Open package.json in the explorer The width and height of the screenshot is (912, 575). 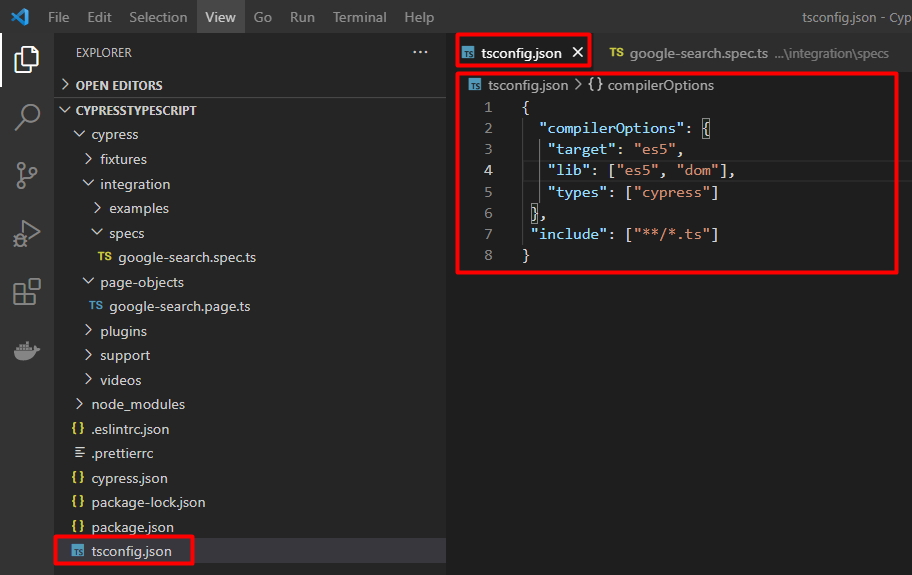132,526
